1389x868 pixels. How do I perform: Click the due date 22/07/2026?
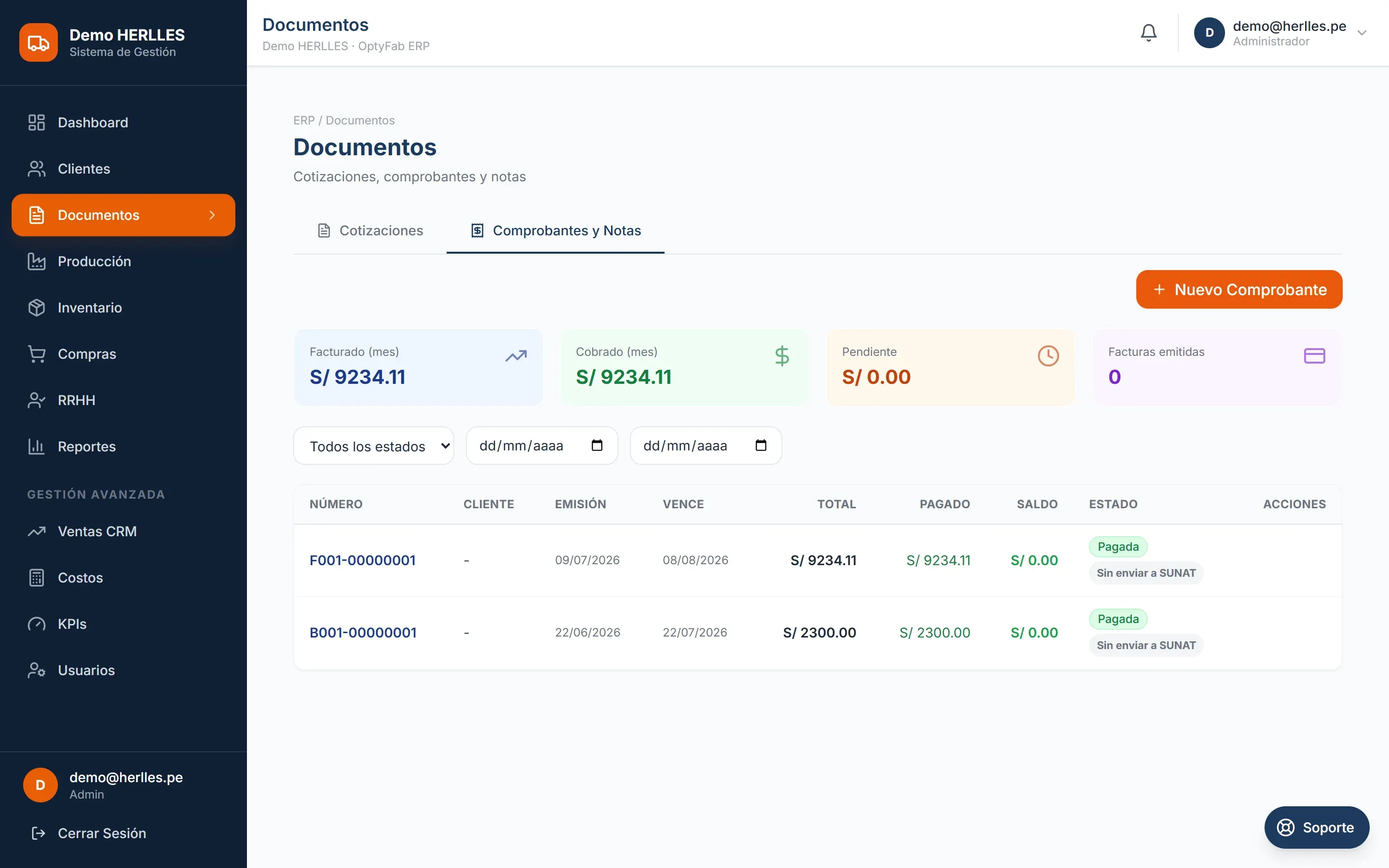(x=694, y=633)
